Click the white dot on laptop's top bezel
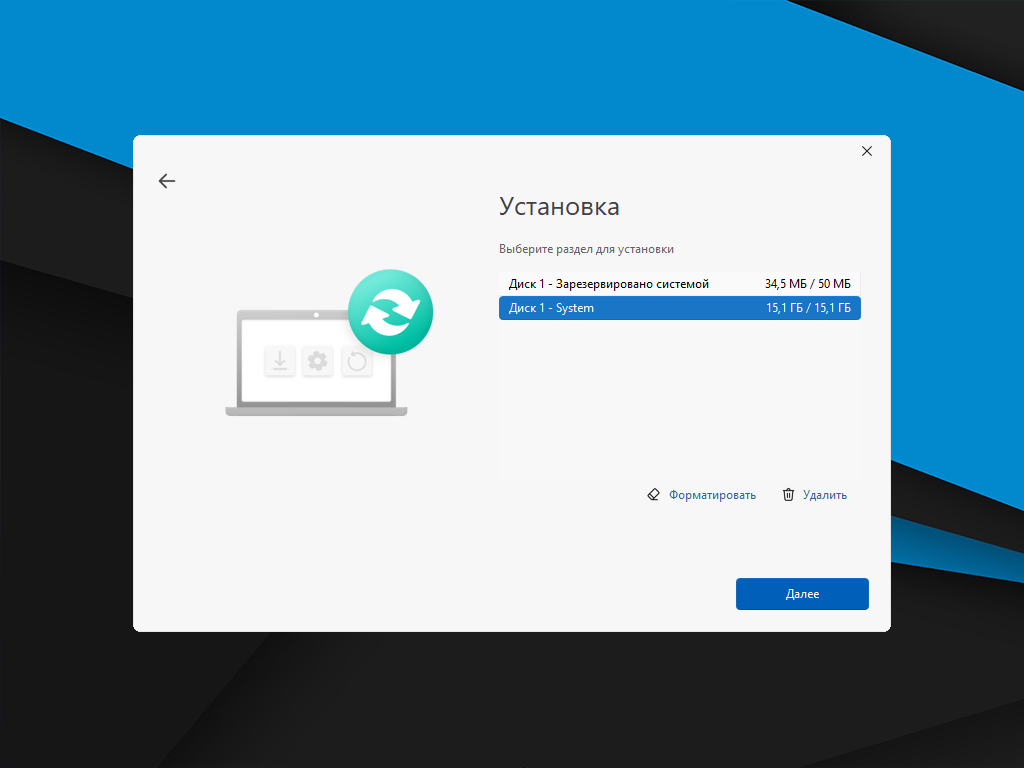 coord(316,315)
